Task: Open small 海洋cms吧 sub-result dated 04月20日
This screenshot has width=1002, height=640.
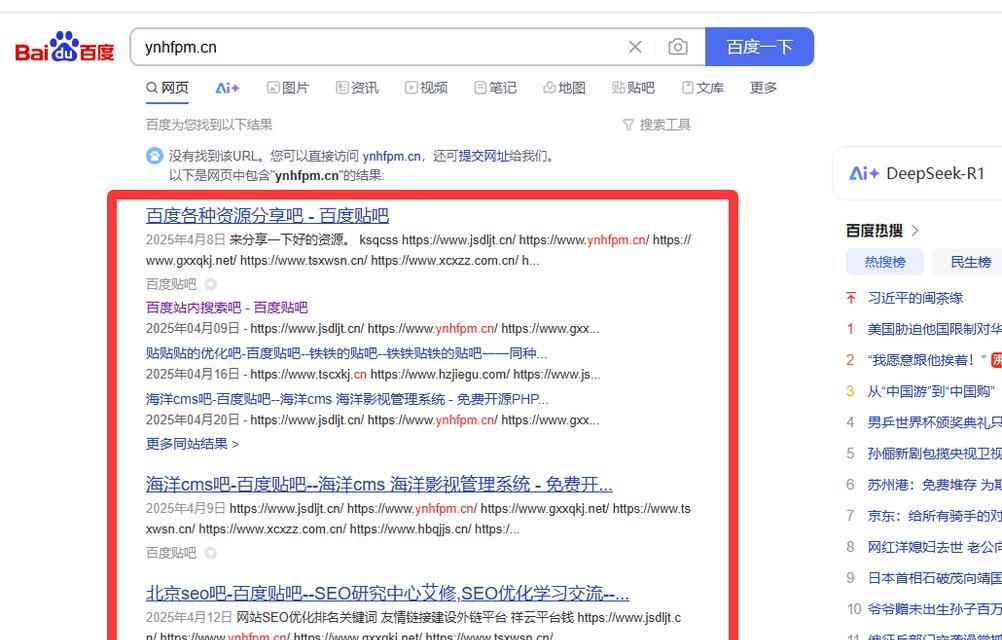Action: (347, 399)
